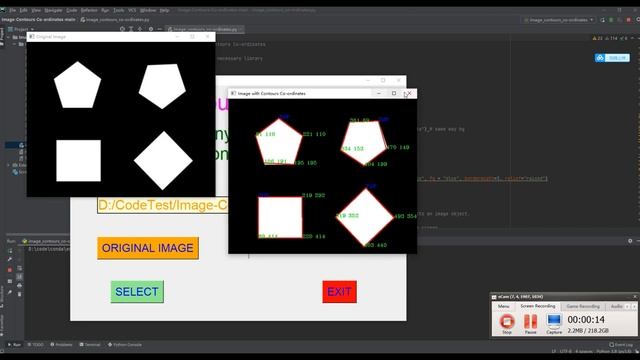Click the file path field showing D:/CodeTest
Image resolution: width=640 pixels, height=360 pixels.
[163, 205]
